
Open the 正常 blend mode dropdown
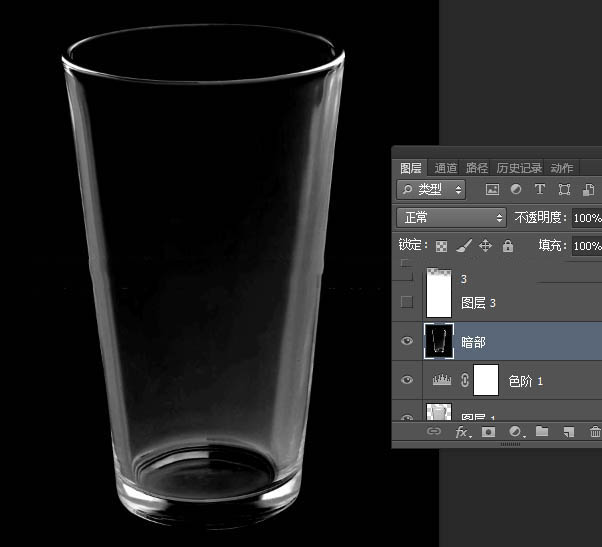(452, 218)
